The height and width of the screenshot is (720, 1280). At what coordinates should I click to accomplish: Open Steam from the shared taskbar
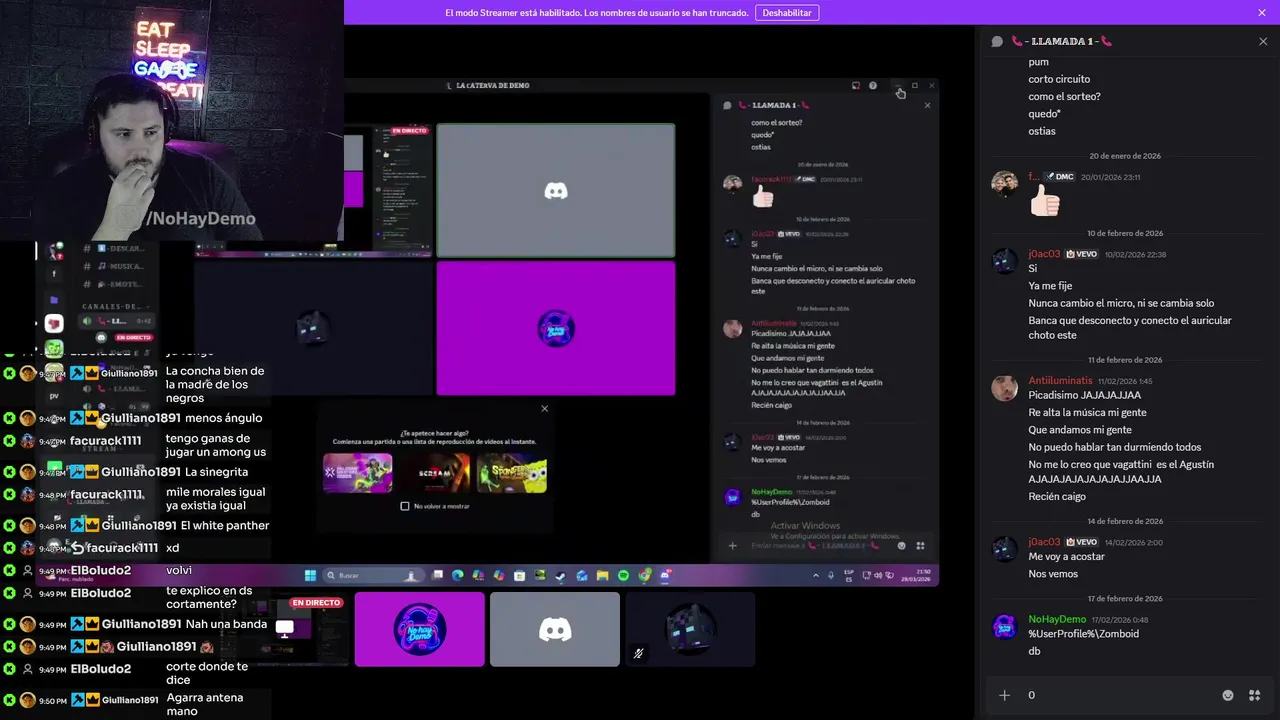point(561,576)
